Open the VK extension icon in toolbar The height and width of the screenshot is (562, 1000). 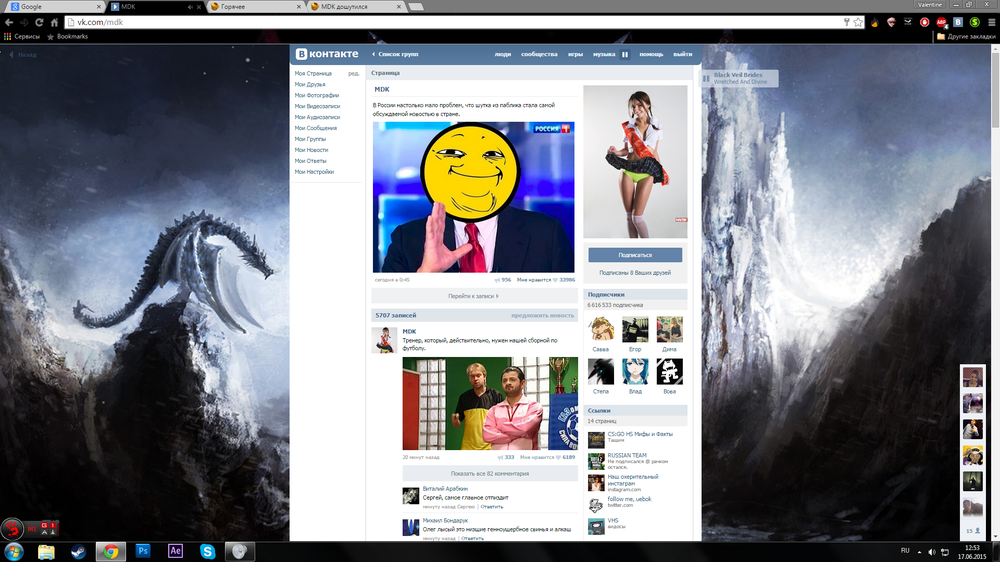click(958, 22)
